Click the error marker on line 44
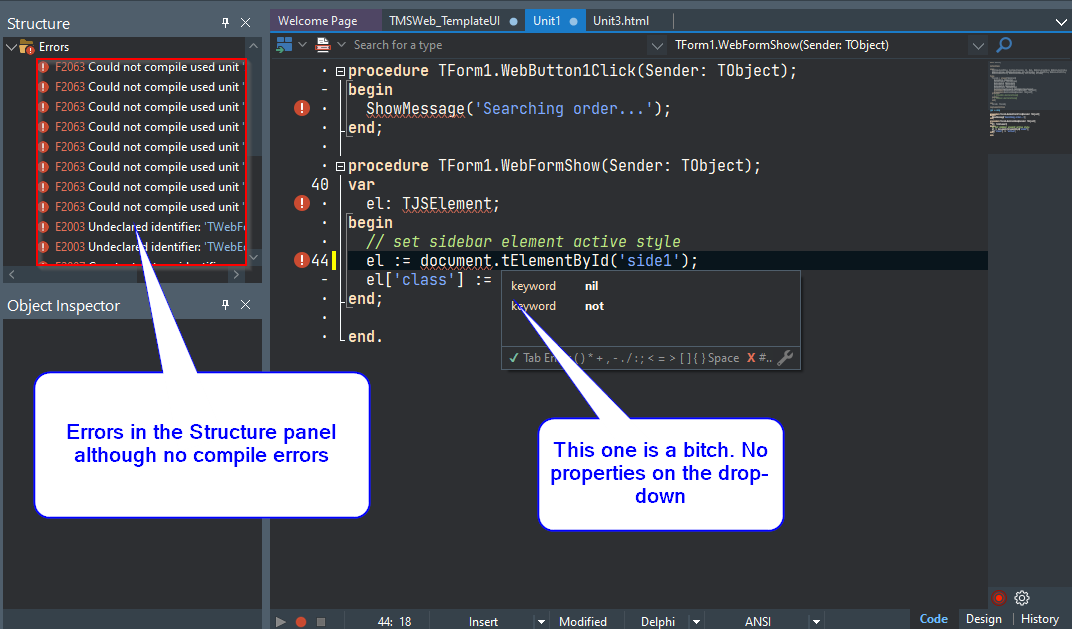The height and width of the screenshot is (629, 1072). (x=302, y=260)
